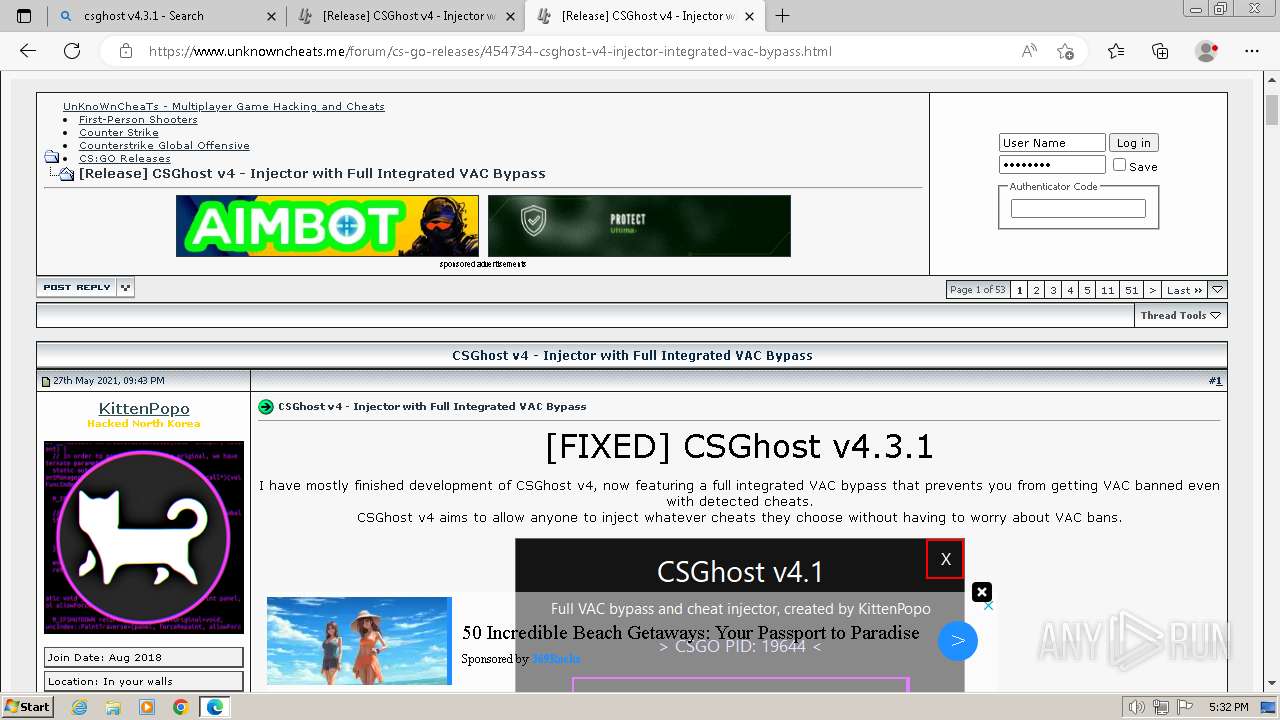Click the Authenticator Code field

[x=1078, y=208]
